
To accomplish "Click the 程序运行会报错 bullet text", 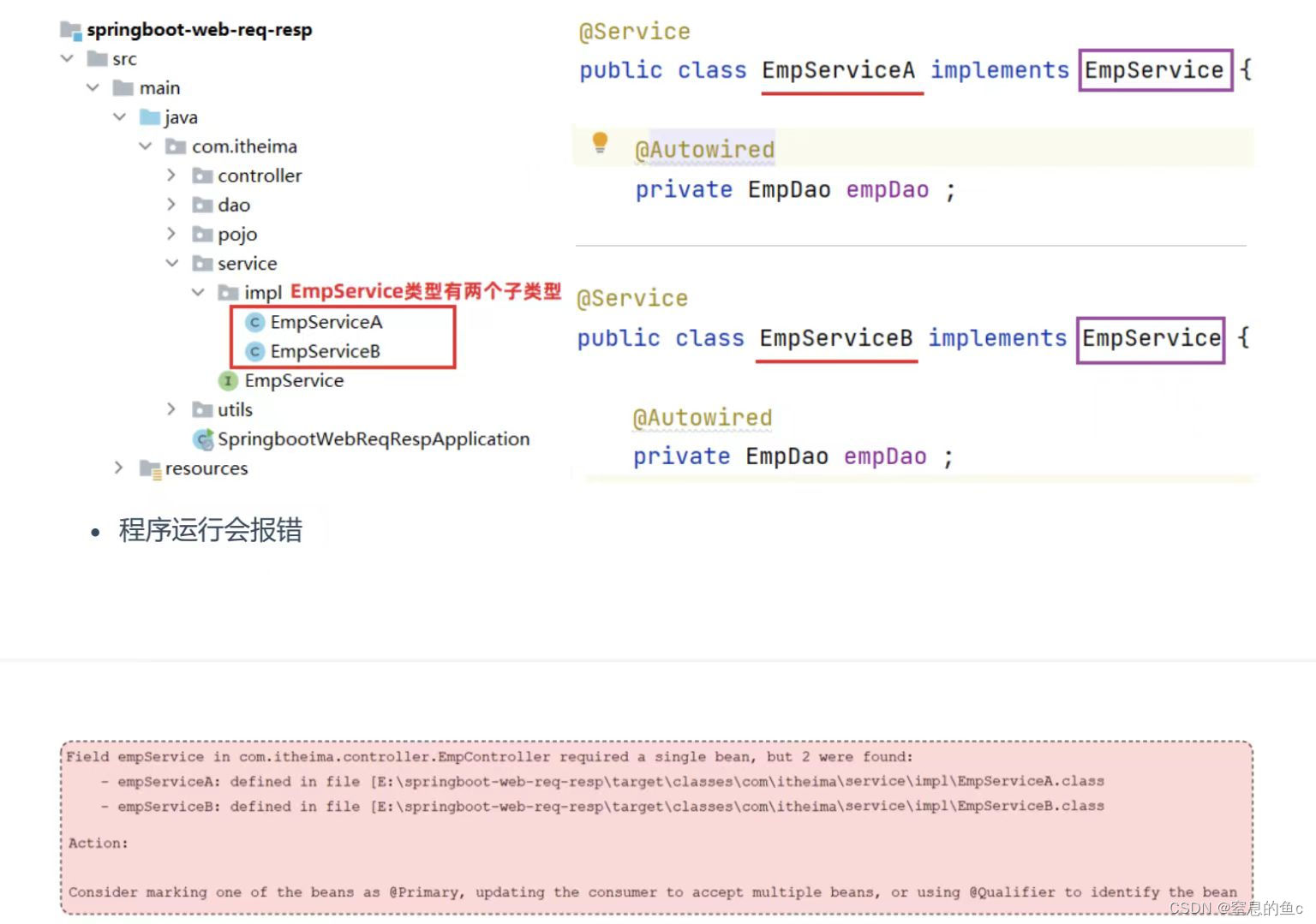I will [211, 530].
